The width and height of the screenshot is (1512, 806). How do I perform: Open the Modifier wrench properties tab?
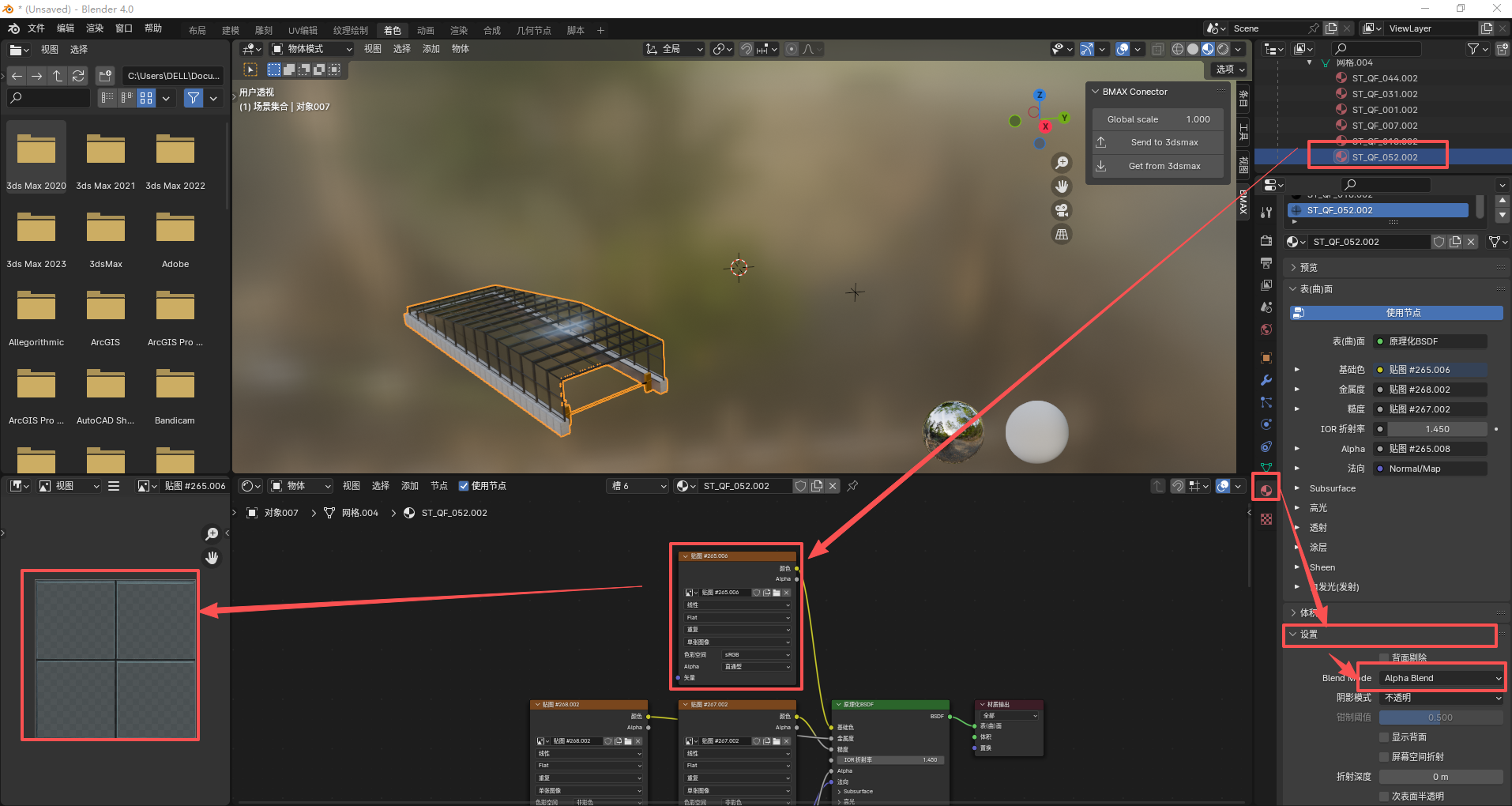(1266, 380)
